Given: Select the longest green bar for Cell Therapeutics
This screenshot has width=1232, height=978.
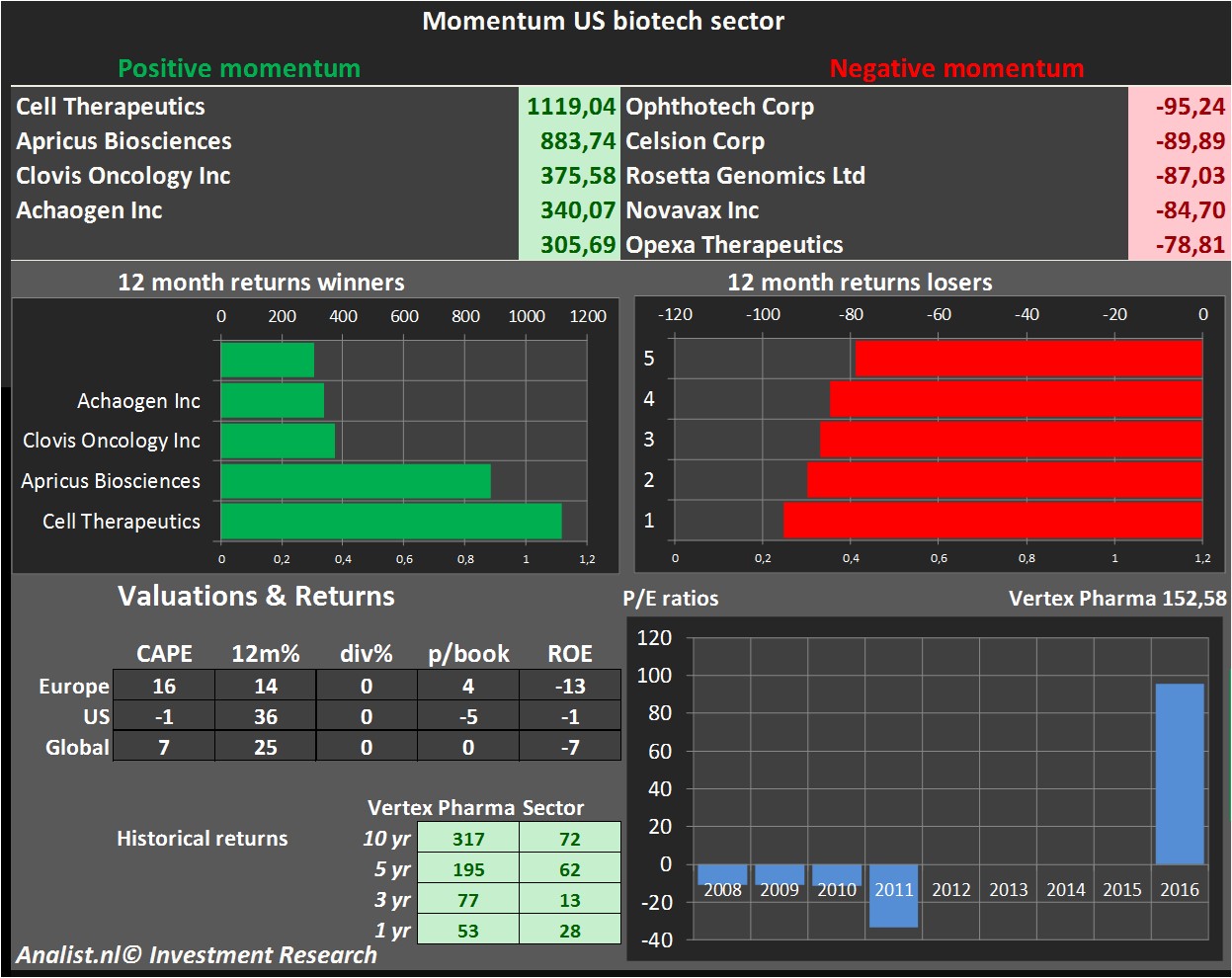Looking at the screenshot, I should [x=390, y=521].
